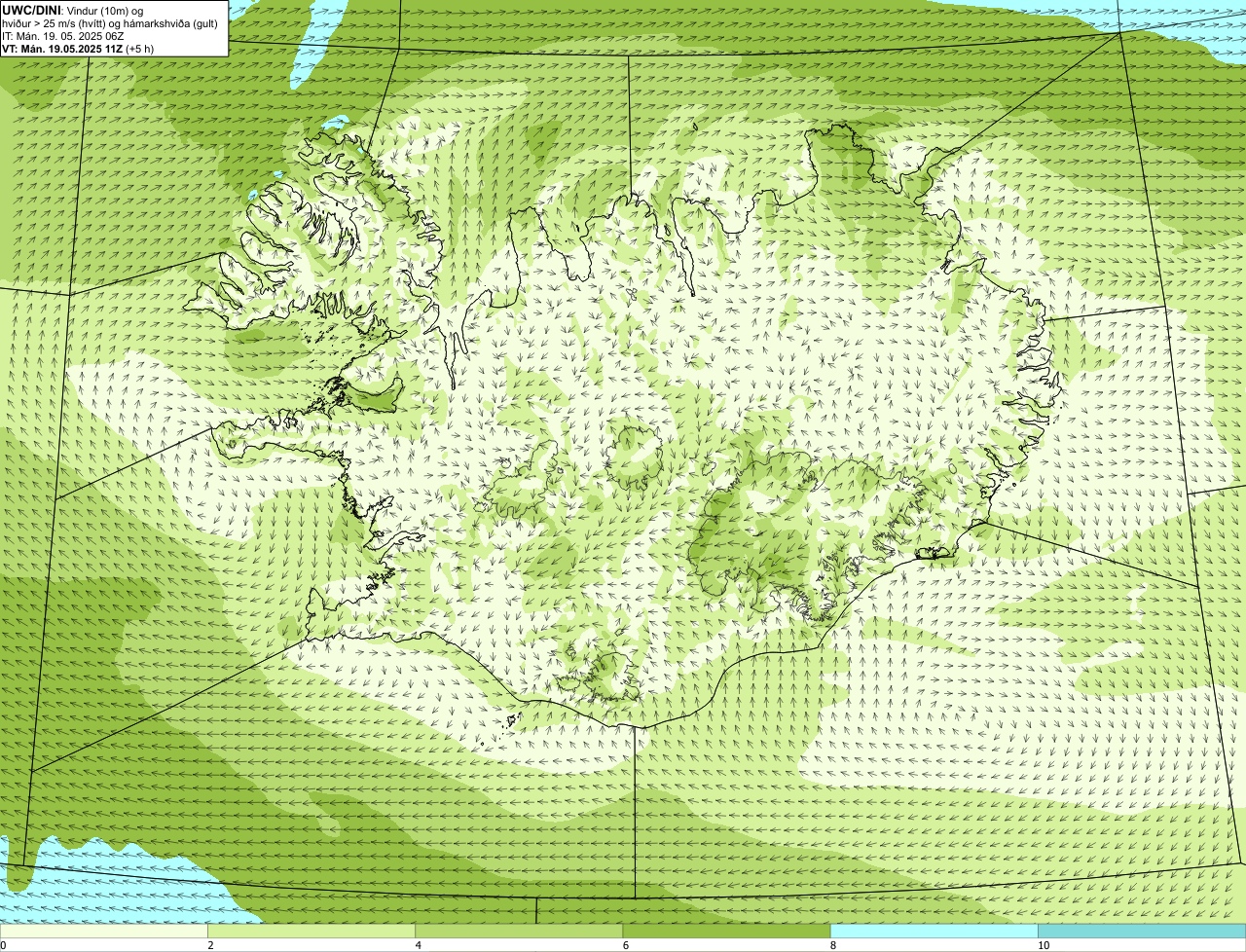Click the "IT: Mán. 19. 05. 2025 06Z" line

63,36
